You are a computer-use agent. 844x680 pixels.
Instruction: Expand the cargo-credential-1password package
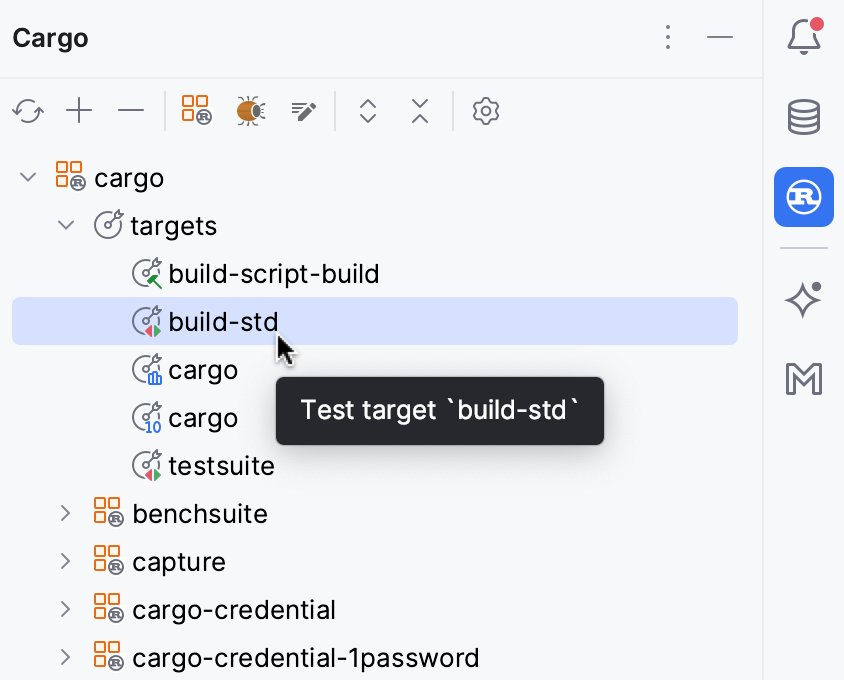click(65, 657)
